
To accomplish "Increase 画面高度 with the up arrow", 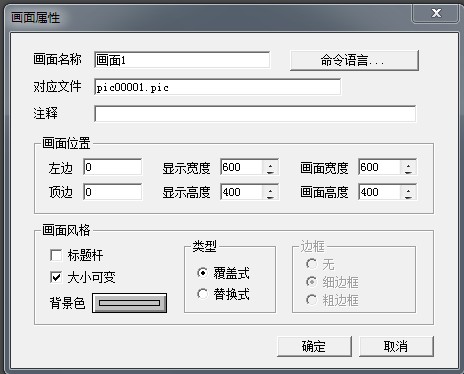I will click(408, 189).
